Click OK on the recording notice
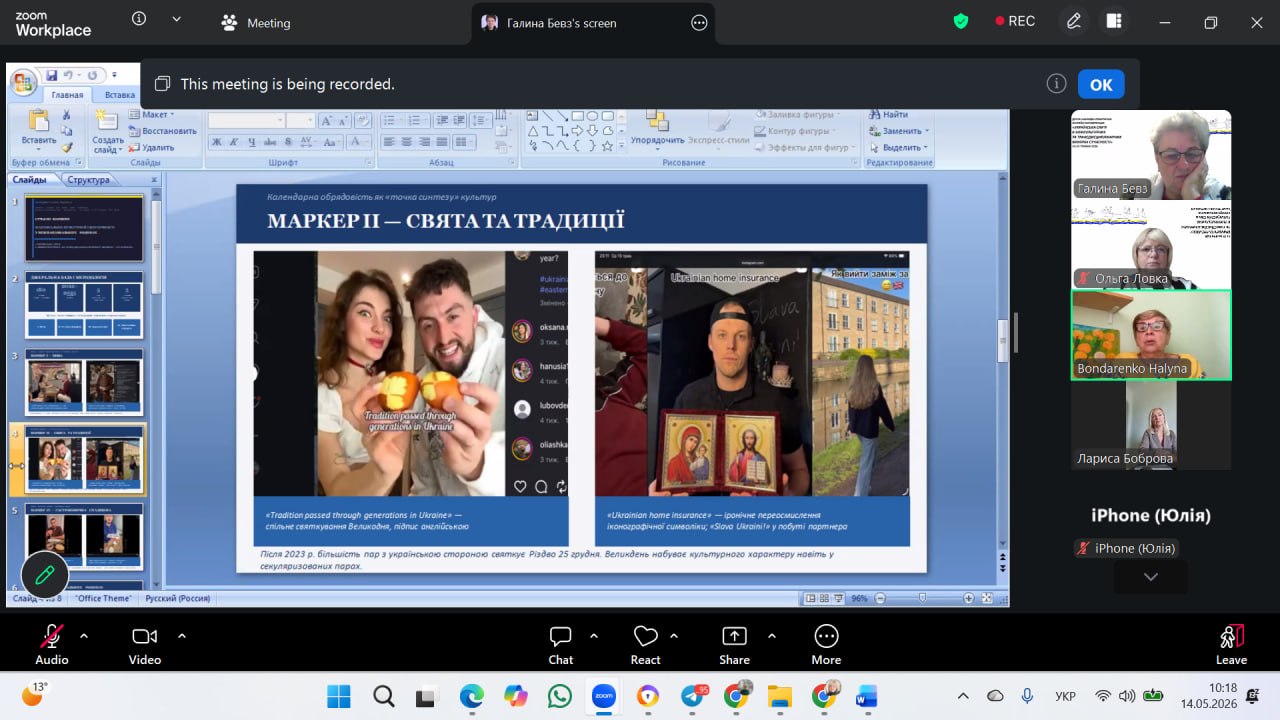 coord(1101,84)
